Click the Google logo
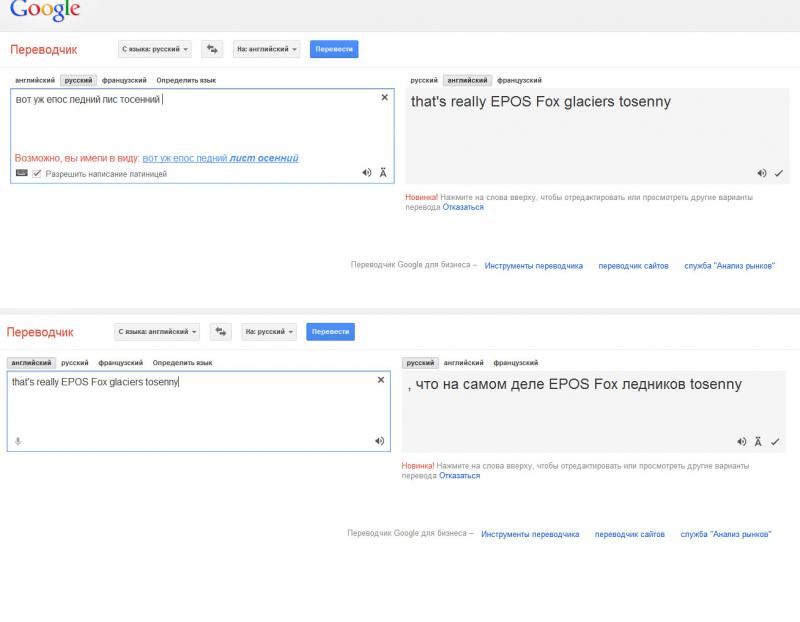This screenshot has width=800, height=622. (x=45, y=11)
